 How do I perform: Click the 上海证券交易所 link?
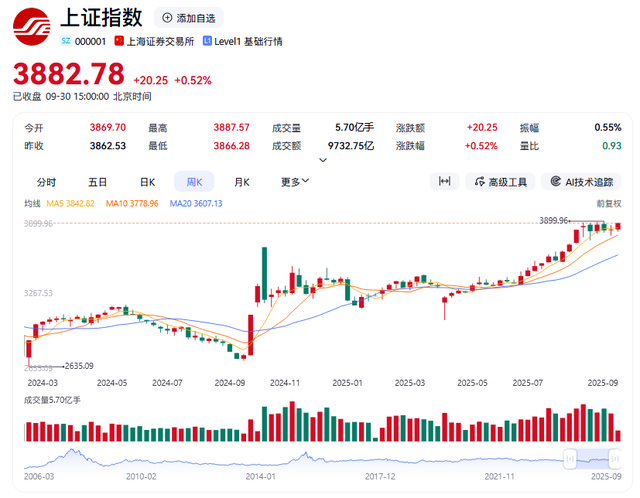[x=160, y=41]
